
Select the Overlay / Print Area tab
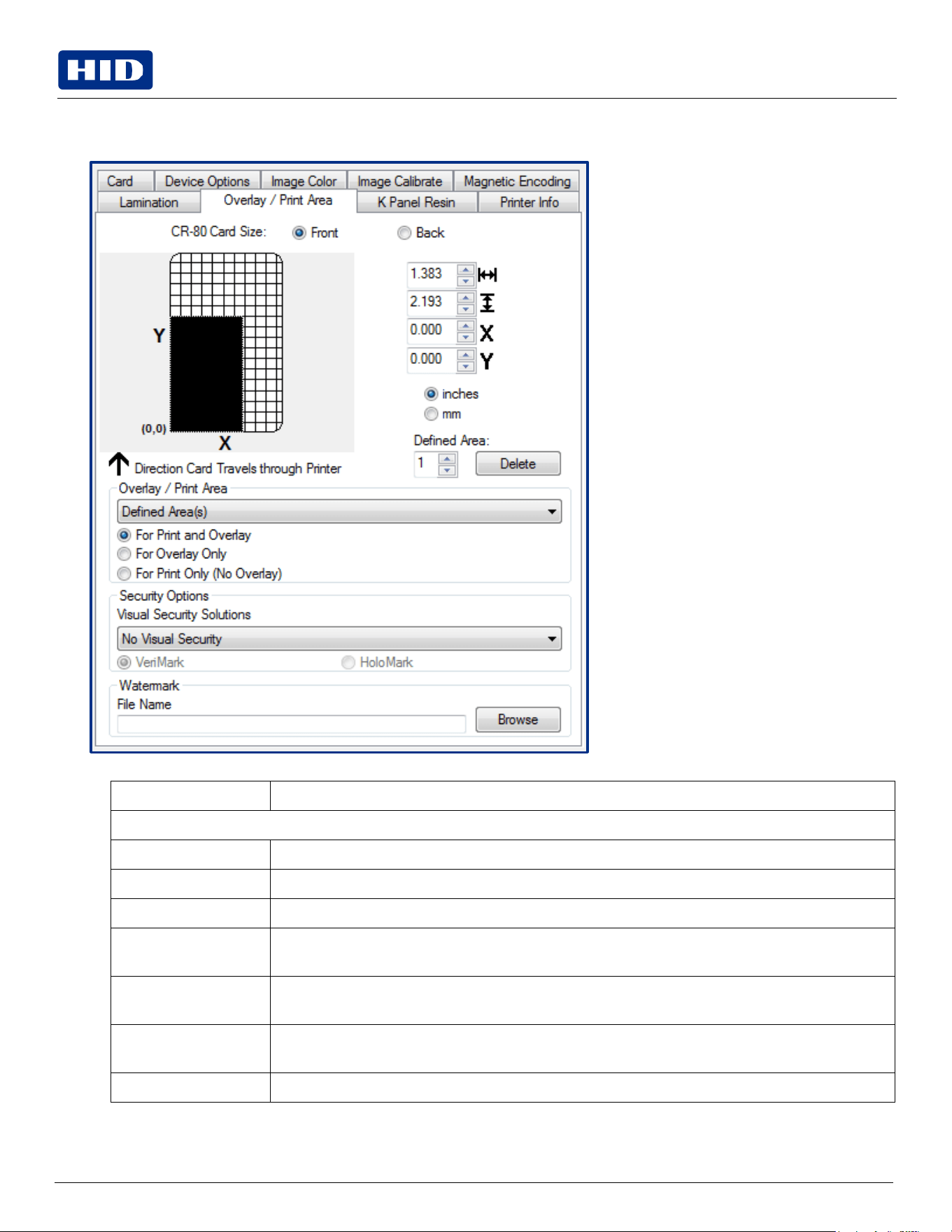click(x=278, y=200)
